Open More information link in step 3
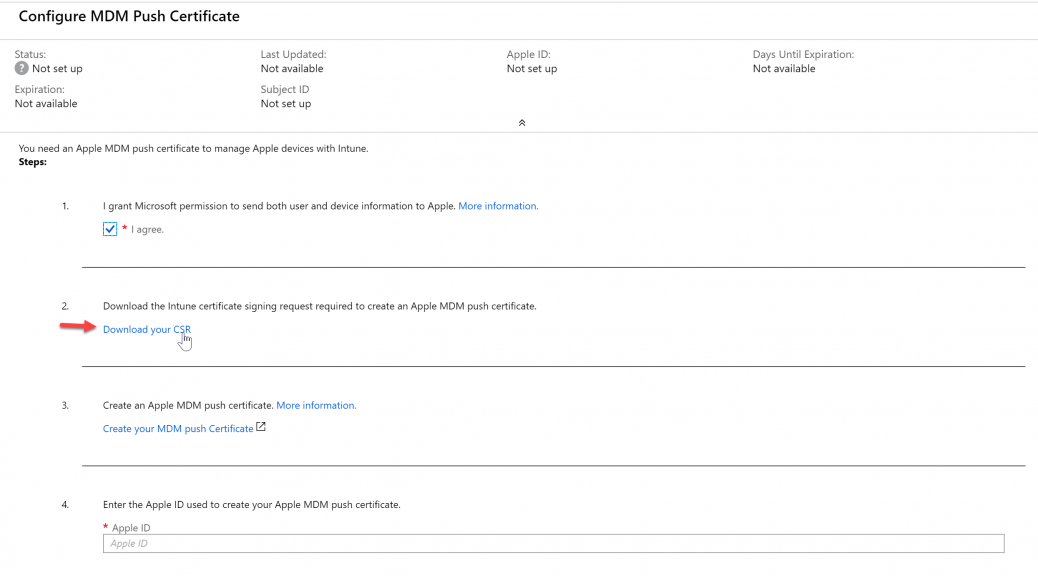This screenshot has width=1038, height=576. (x=316, y=405)
